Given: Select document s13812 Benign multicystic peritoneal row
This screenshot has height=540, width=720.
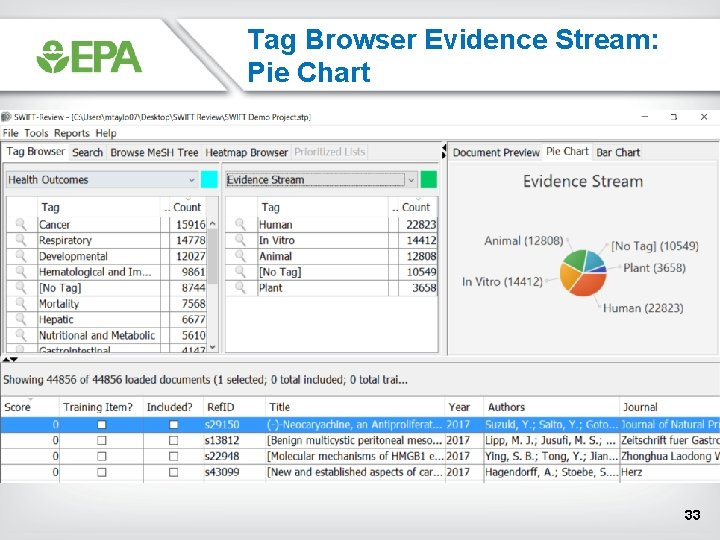Looking at the screenshot, I should 360,440.
